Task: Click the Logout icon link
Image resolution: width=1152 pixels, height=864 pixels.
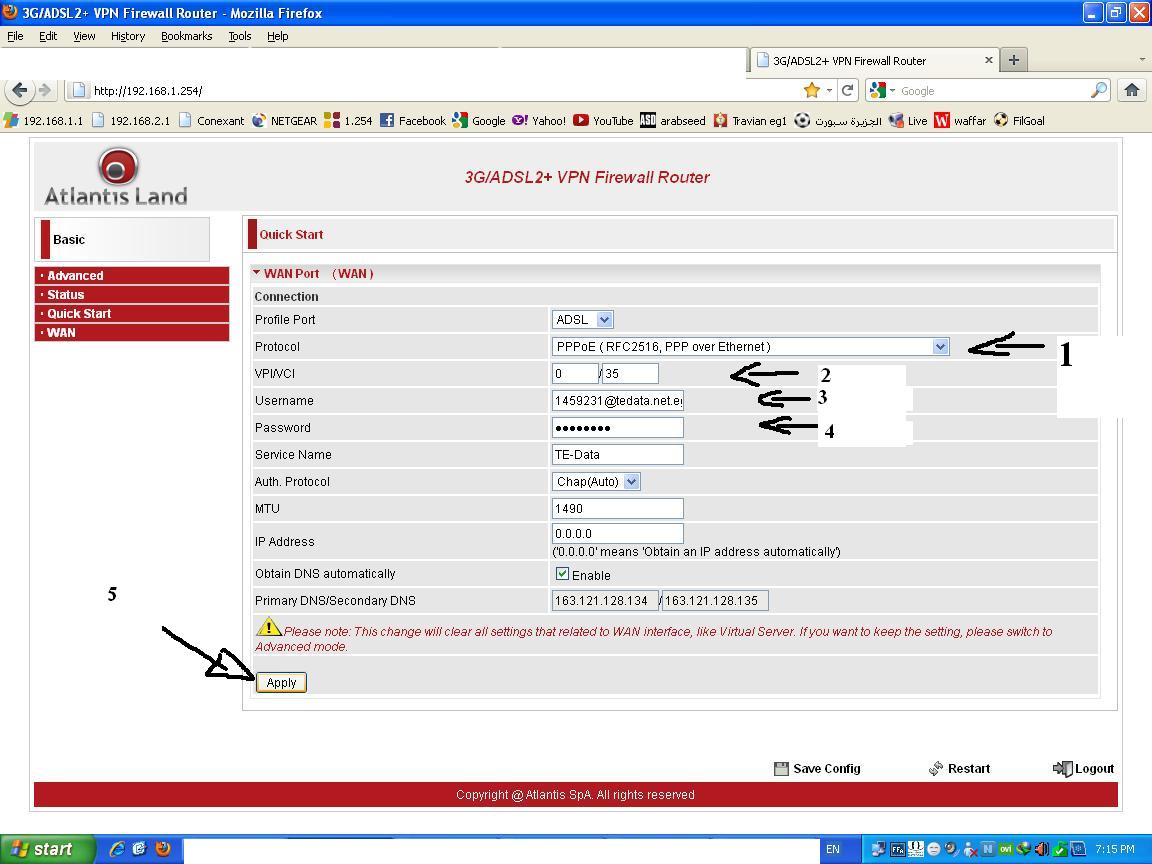Action: pyautogui.click(x=1084, y=768)
